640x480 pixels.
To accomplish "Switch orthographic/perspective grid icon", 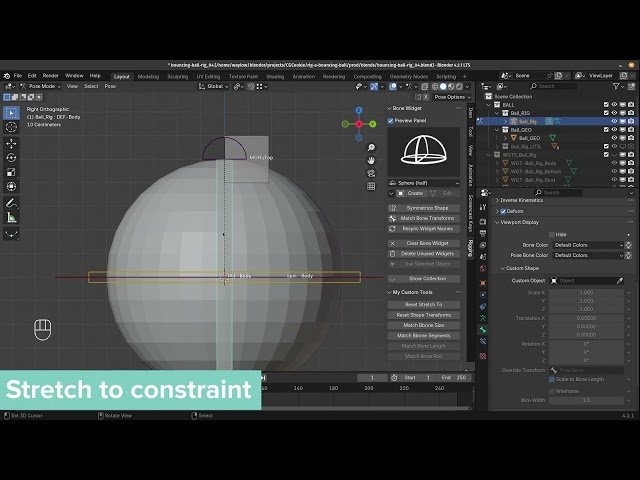I will [x=371, y=187].
